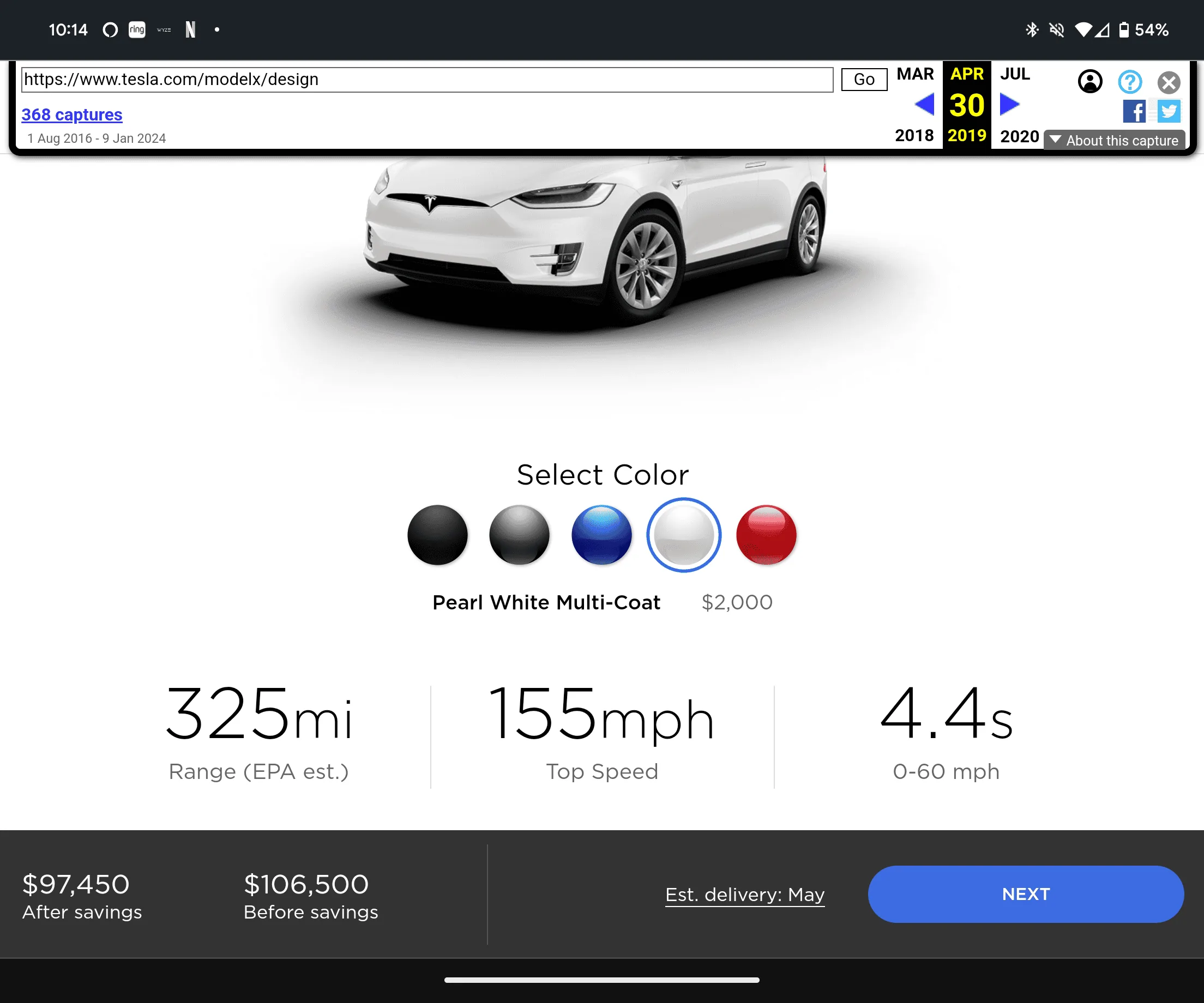Tap the Bluetooth status icon
Viewport: 1204px width, 1003px height.
tap(1032, 30)
